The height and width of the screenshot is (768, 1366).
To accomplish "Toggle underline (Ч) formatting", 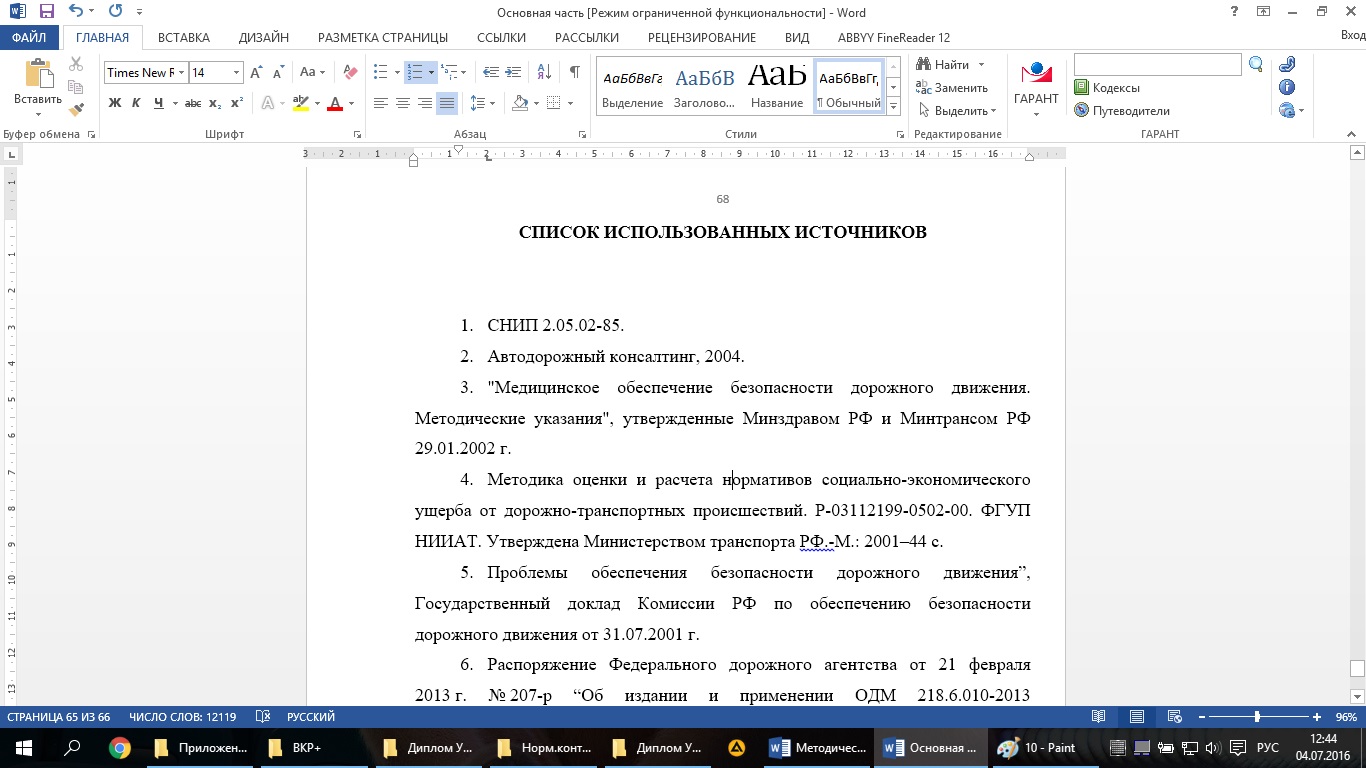I will point(158,103).
